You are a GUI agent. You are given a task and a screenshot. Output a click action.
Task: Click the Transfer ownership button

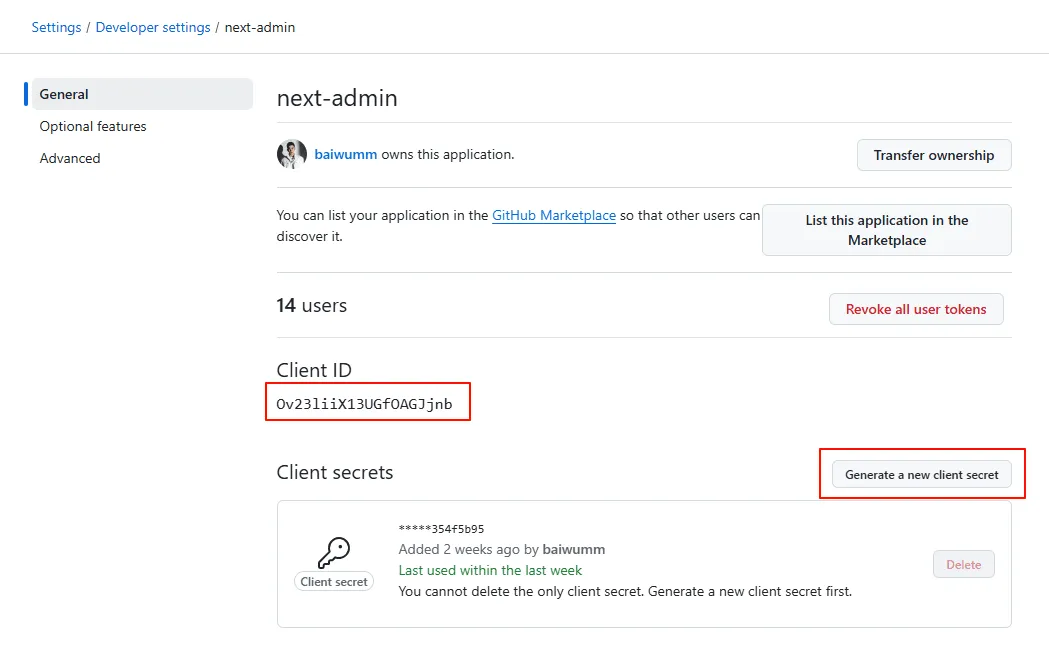[934, 155]
